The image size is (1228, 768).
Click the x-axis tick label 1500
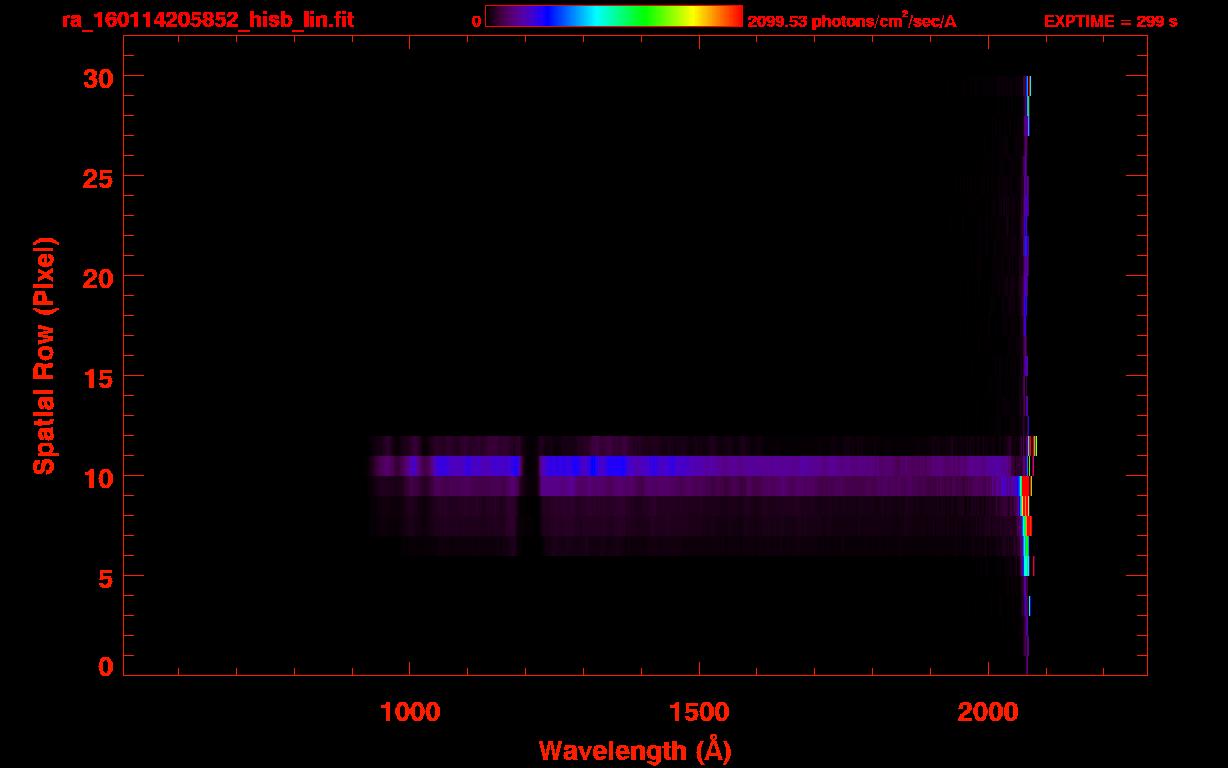point(699,712)
